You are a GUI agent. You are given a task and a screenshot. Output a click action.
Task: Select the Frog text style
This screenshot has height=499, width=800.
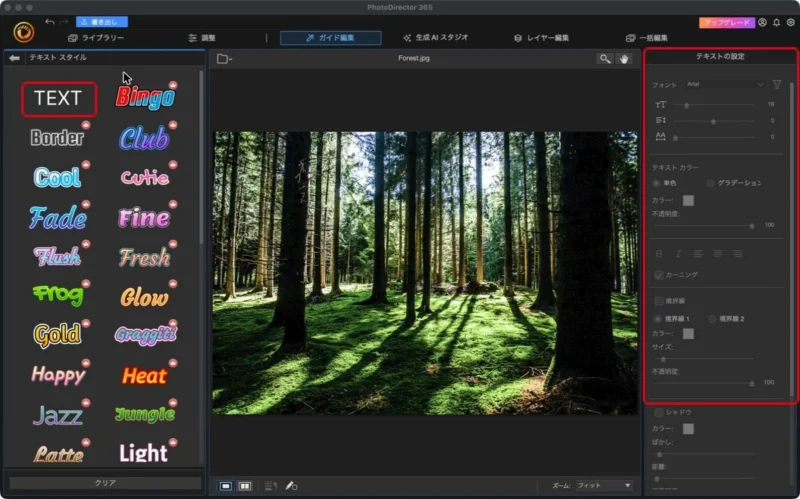[x=58, y=294]
